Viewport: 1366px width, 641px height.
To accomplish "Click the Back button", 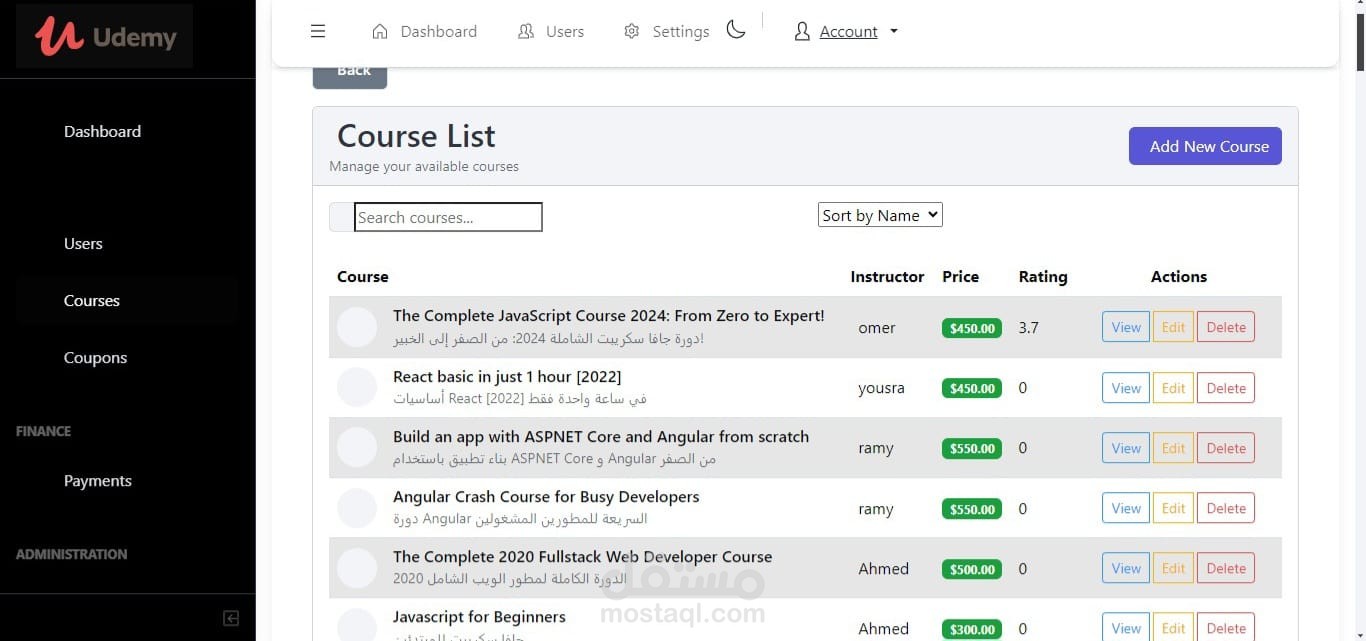I will coord(350,72).
